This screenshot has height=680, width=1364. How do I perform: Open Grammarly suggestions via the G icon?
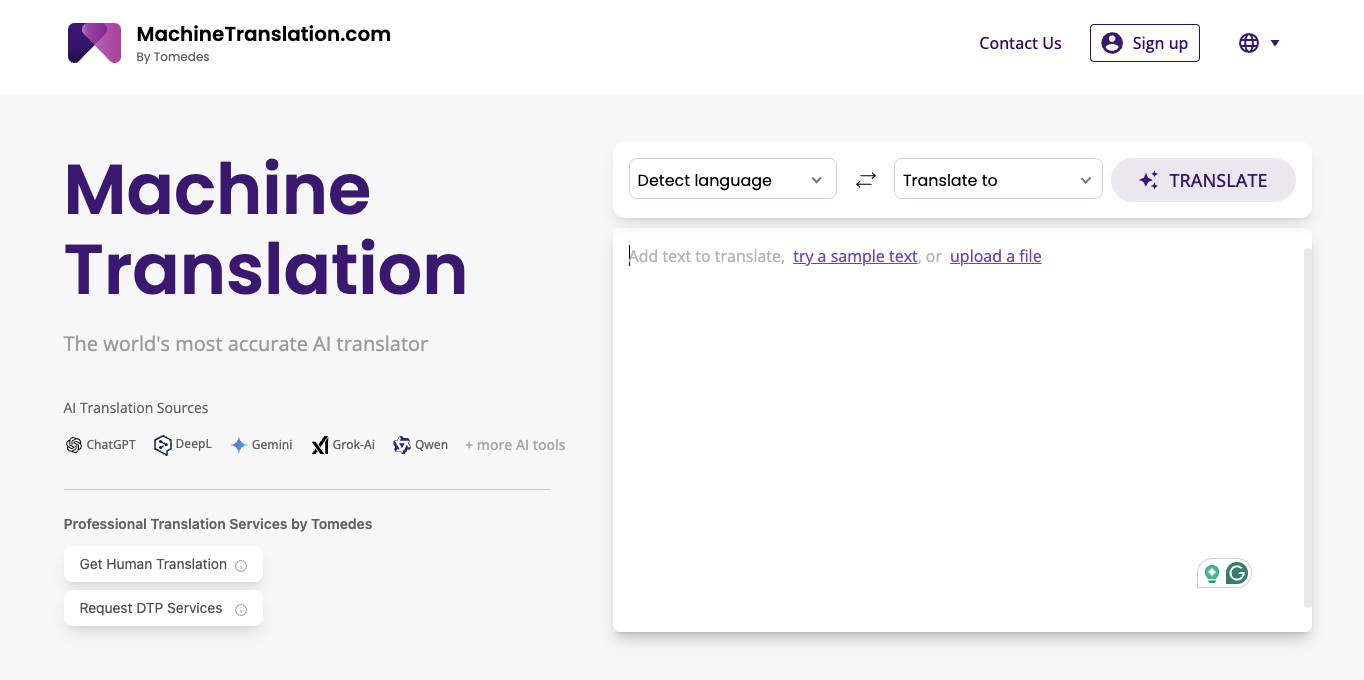[x=1236, y=573]
